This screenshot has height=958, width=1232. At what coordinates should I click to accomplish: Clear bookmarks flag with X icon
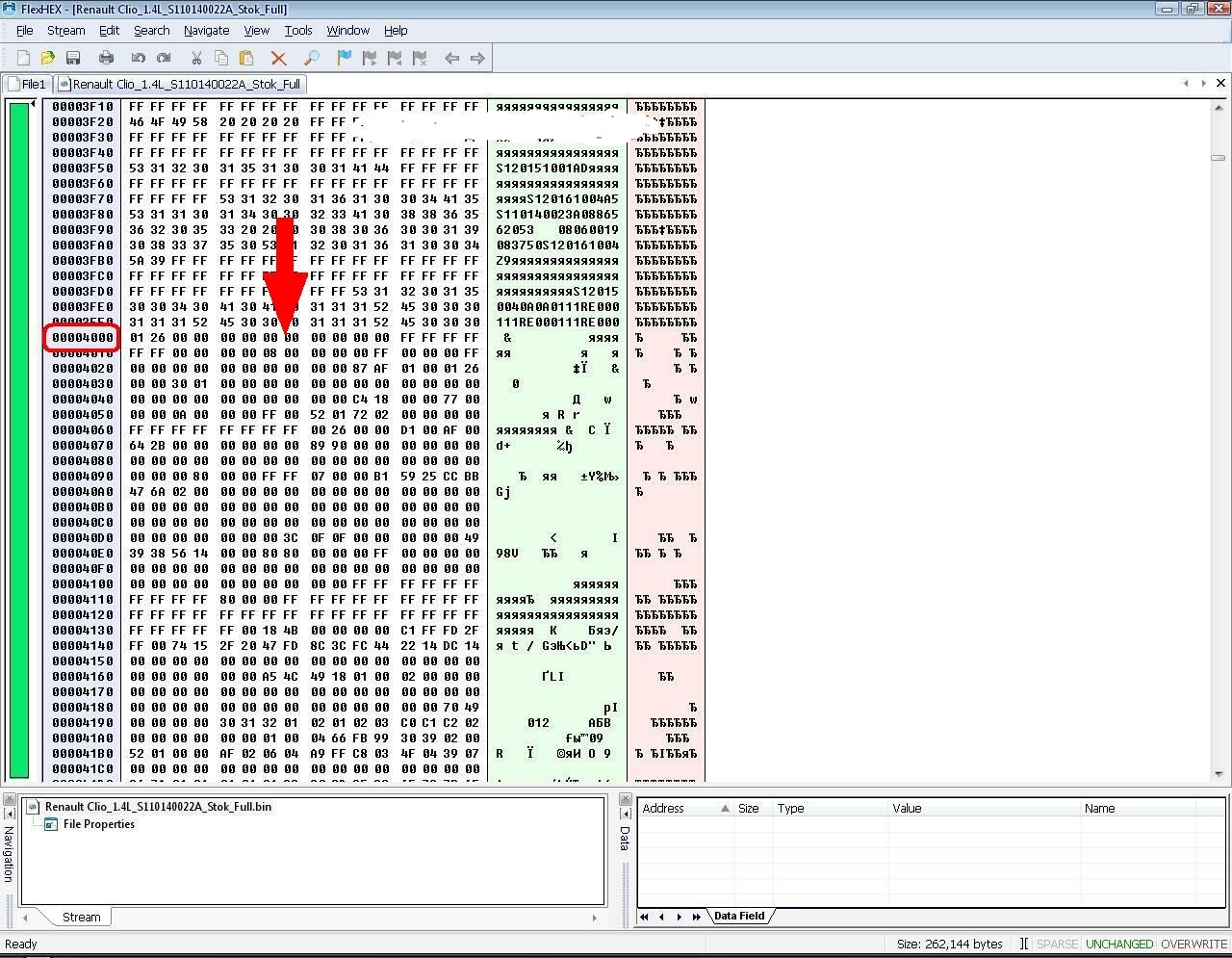pos(420,58)
